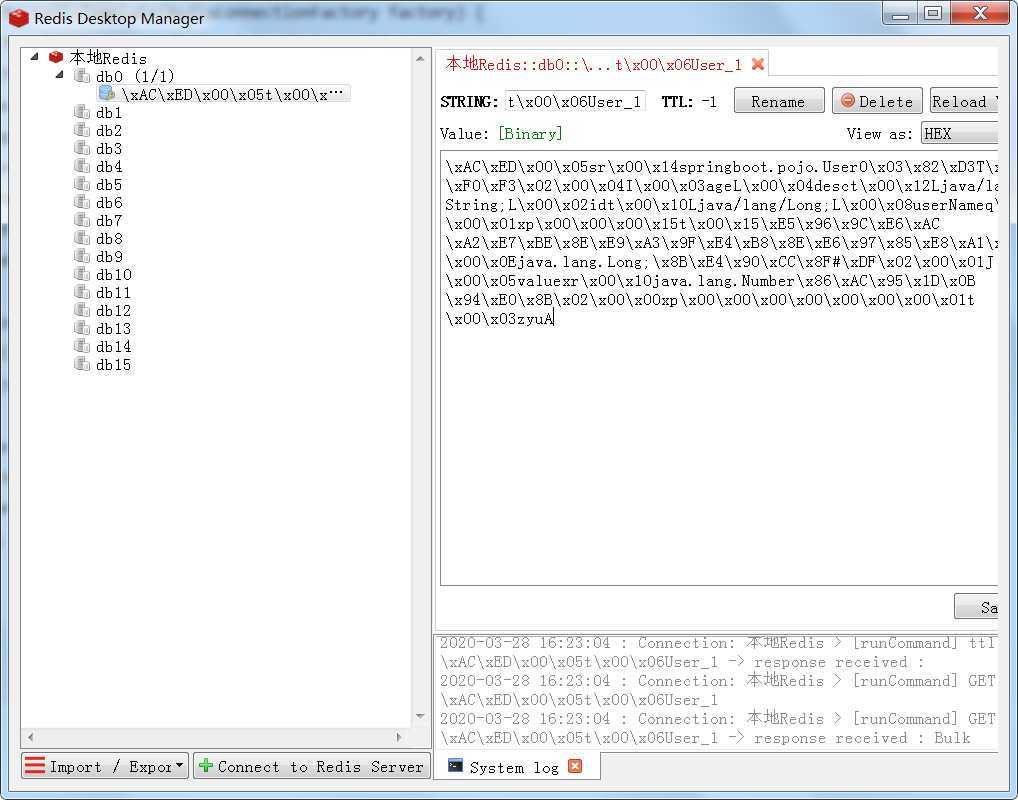The height and width of the screenshot is (800, 1018).
Task: Click the db5 database icon
Action: click(x=82, y=184)
